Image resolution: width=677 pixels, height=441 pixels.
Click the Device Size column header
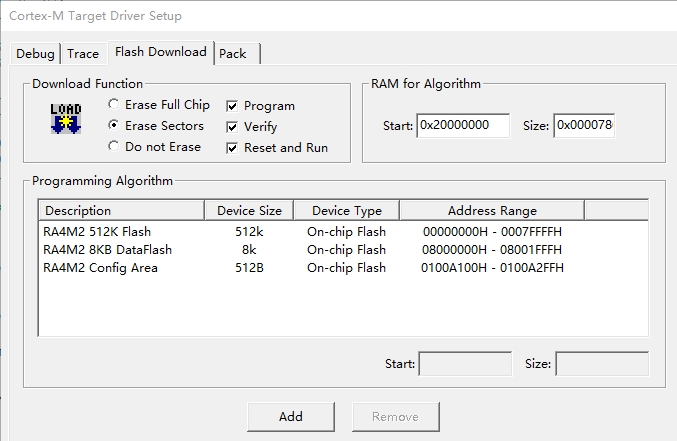[249, 210]
